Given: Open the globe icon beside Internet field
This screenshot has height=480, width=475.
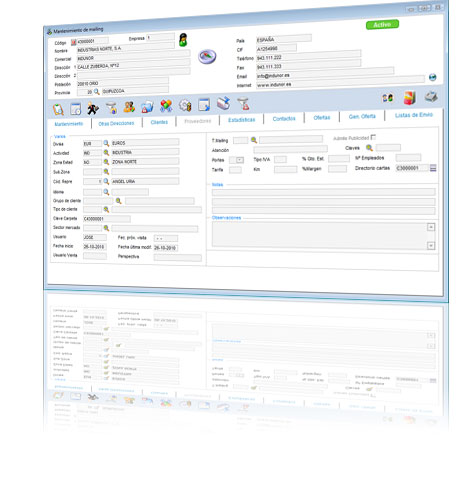Looking at the screenshot, I should [433, 77].
